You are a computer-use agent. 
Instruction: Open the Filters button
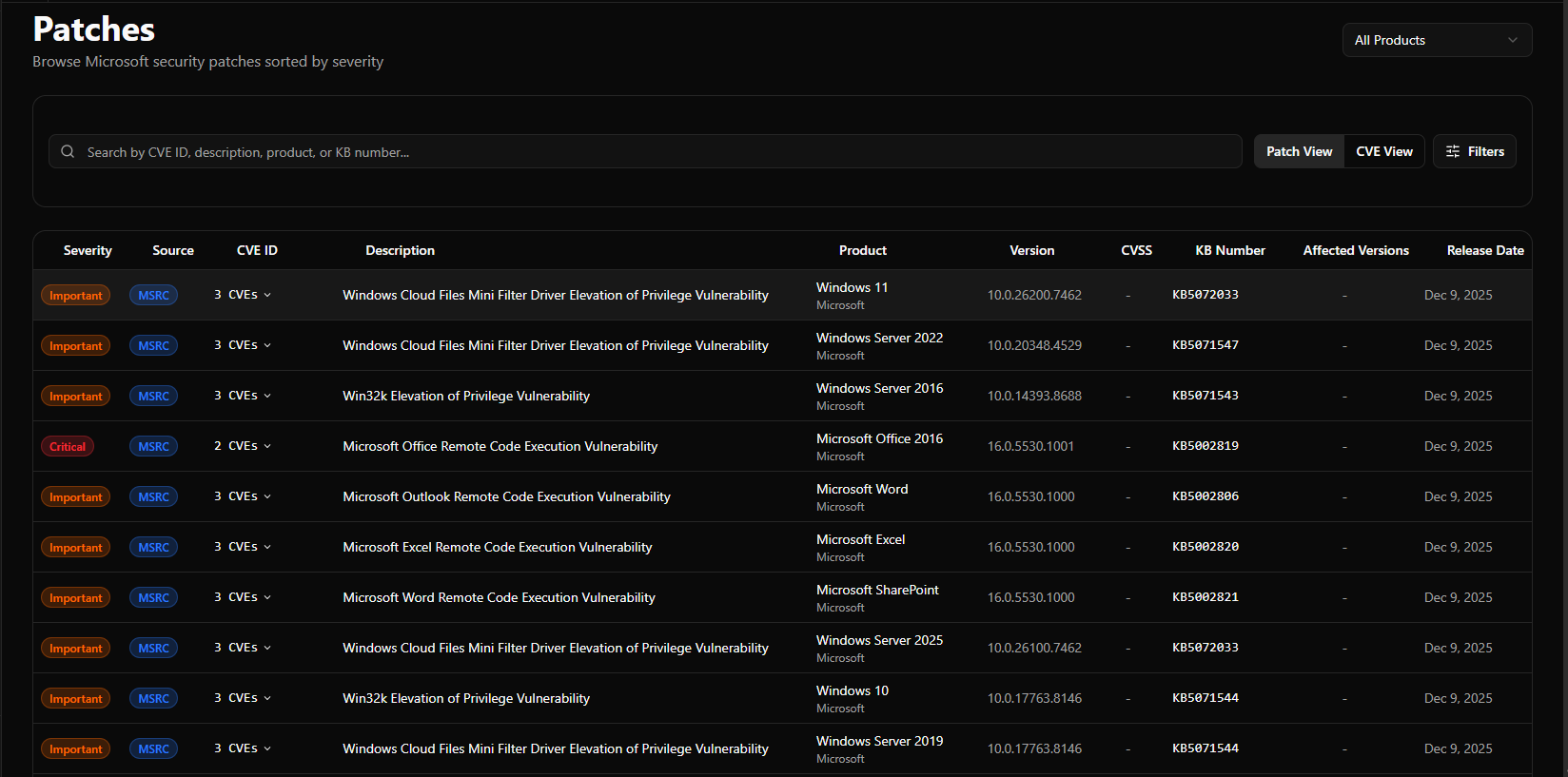pos(1475,151)
